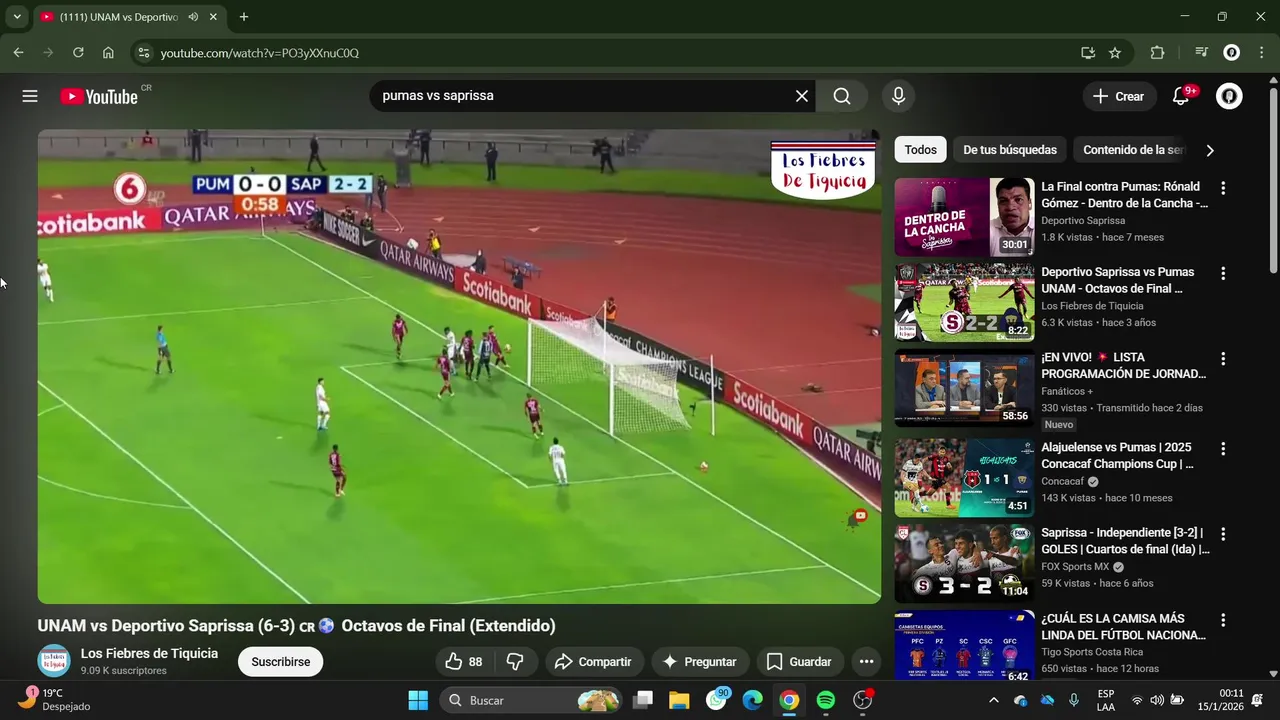Viewport: 1280px width, 720px height.
Task: Open Microsoft Edge from taskbar
Action: click(753, 700)
